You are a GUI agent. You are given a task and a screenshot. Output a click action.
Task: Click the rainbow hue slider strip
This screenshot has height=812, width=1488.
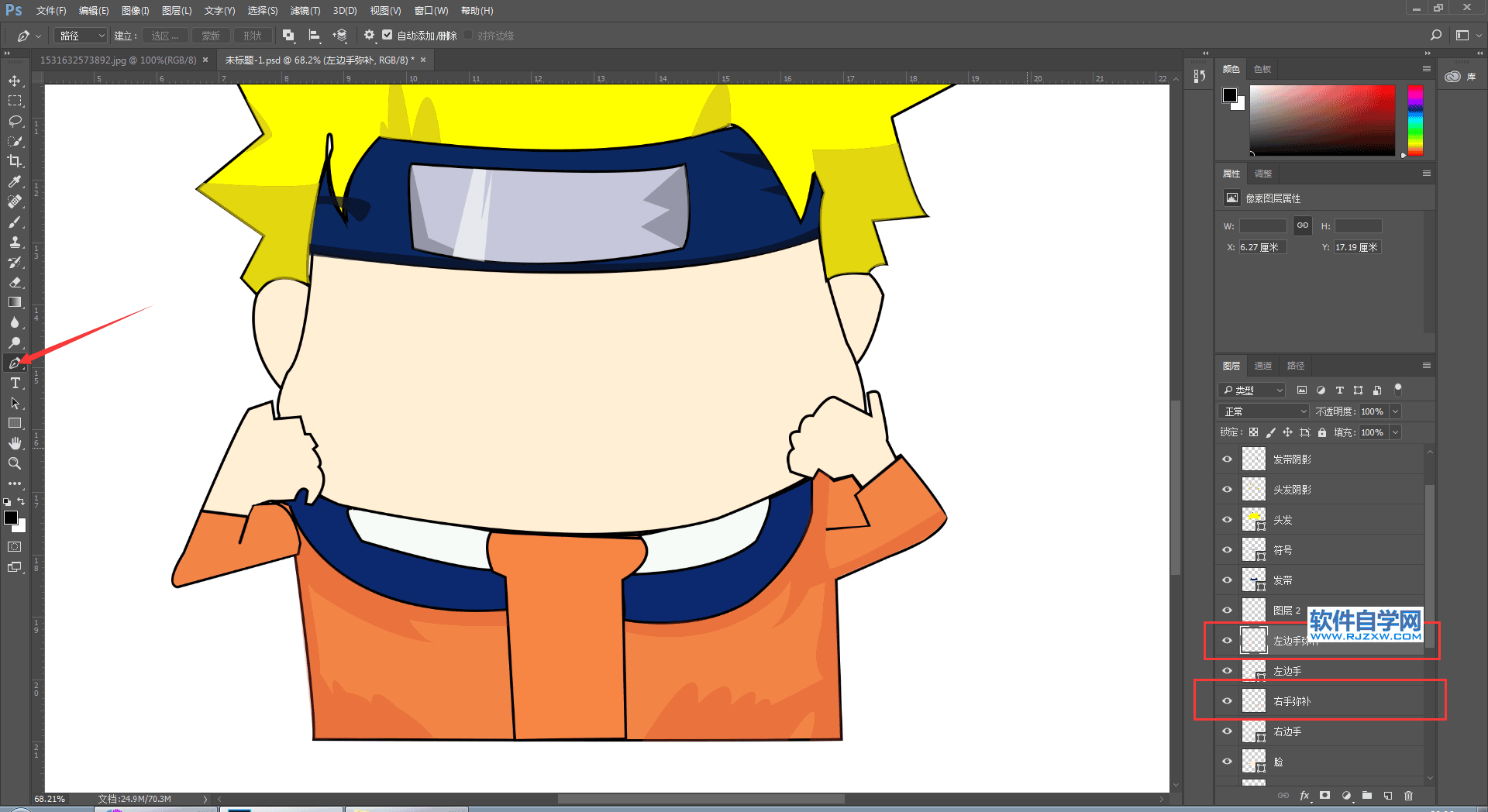[1415, 120]
